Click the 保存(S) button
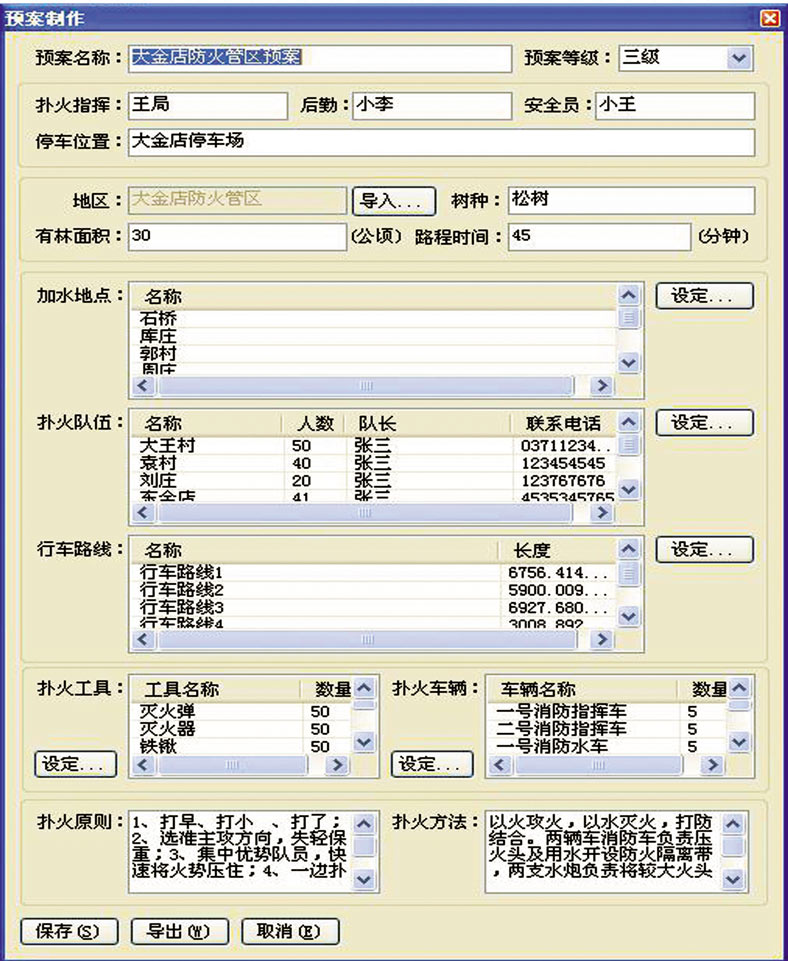Screen dimensions: 788x961 (x=69, y=932)
